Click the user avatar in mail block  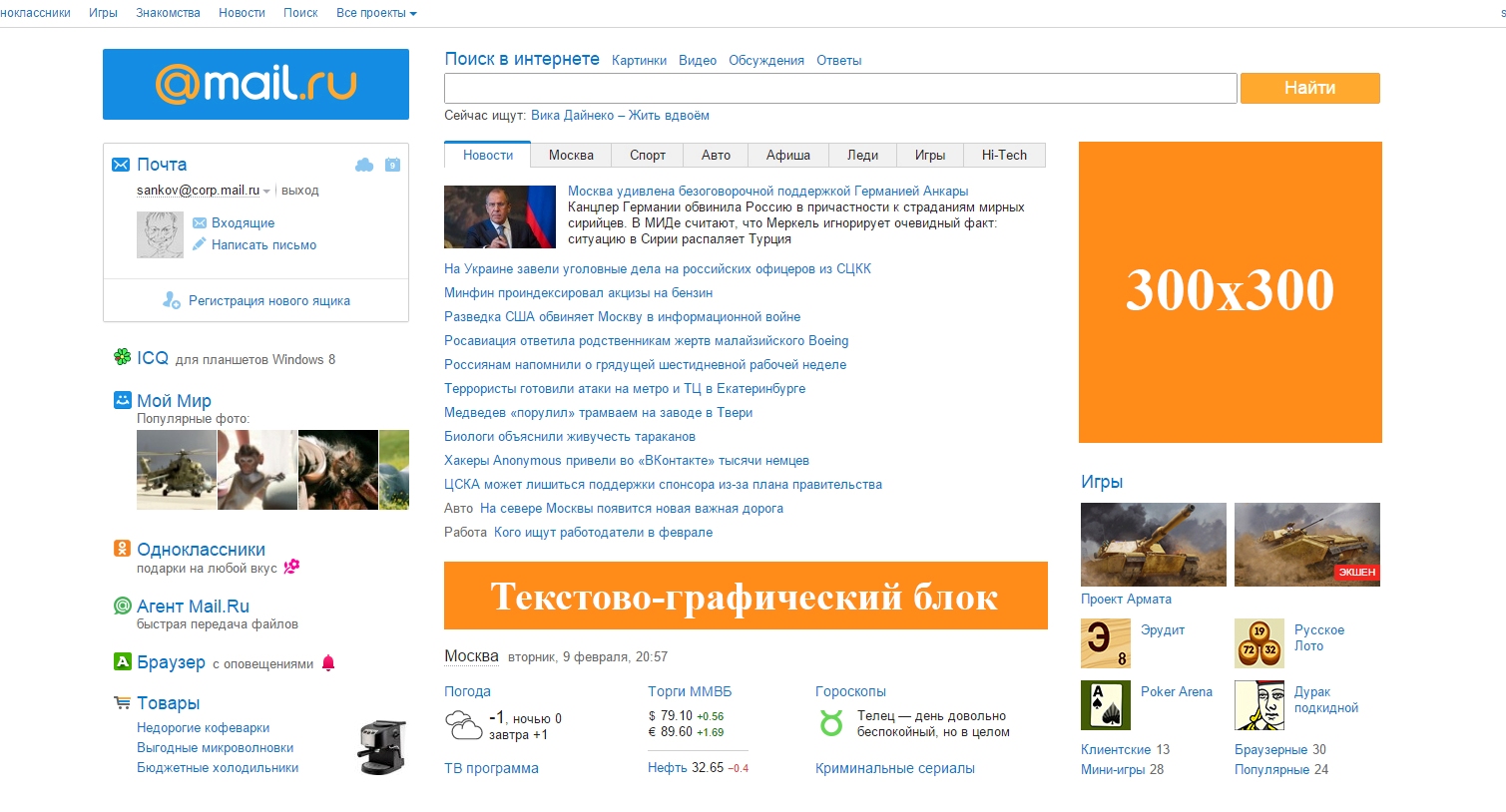160,234
